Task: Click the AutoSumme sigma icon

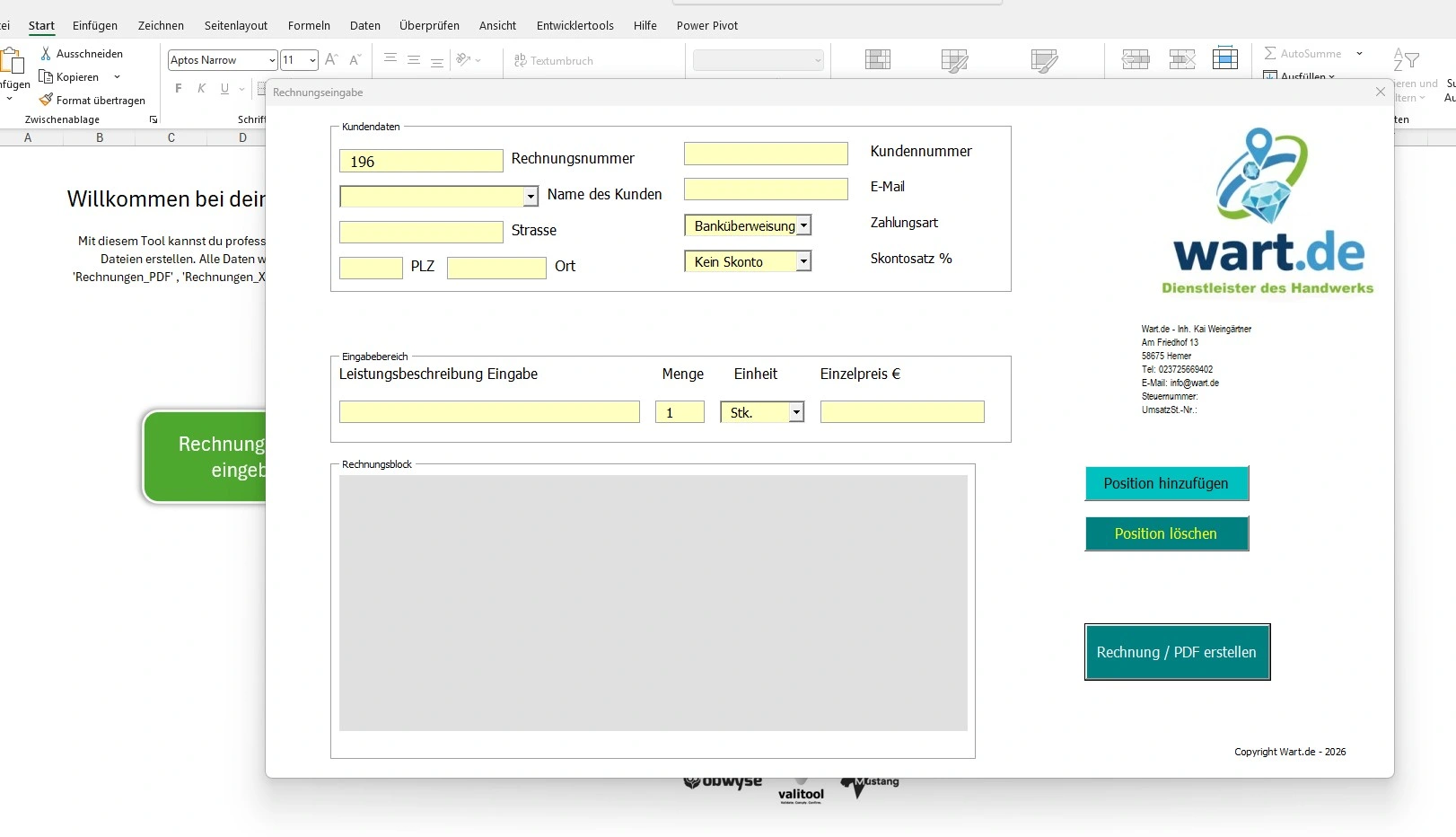Action: click(x=1270, y=54)
